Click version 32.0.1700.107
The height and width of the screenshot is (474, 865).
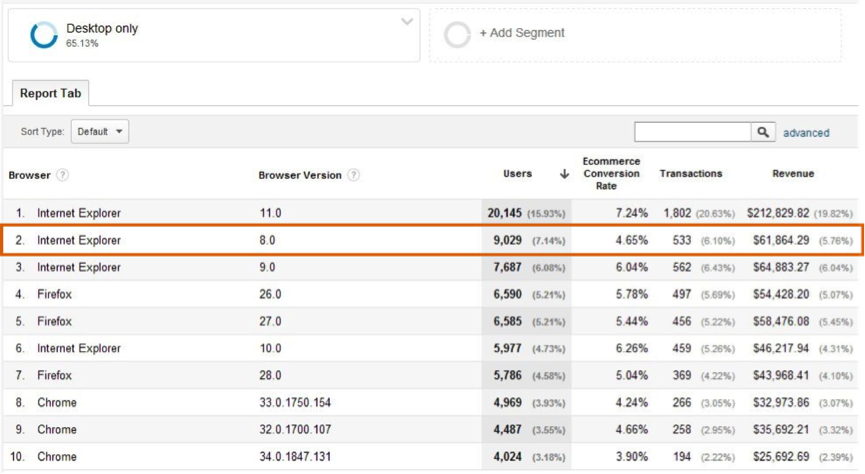(295, 429)
